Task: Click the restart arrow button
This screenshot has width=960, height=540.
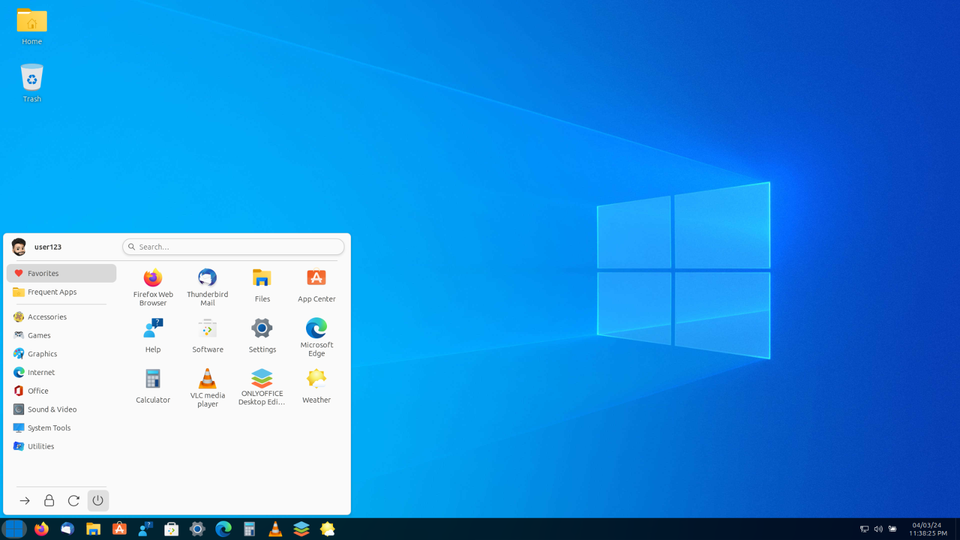Action: click(x=73, y=500)
